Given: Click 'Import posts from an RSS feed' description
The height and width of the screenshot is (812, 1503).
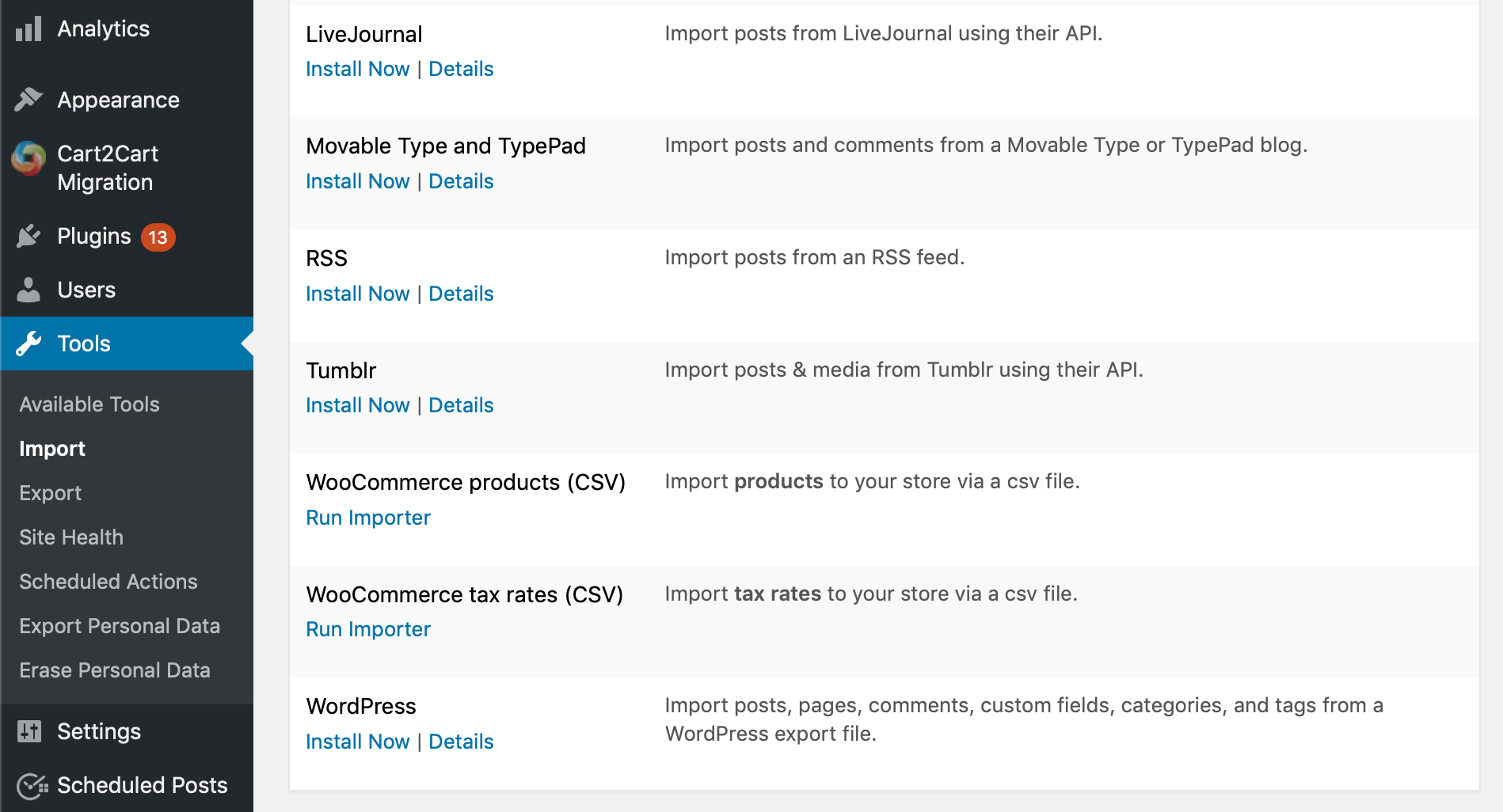Looking at the screenshot, I should (x=815, y=257).
